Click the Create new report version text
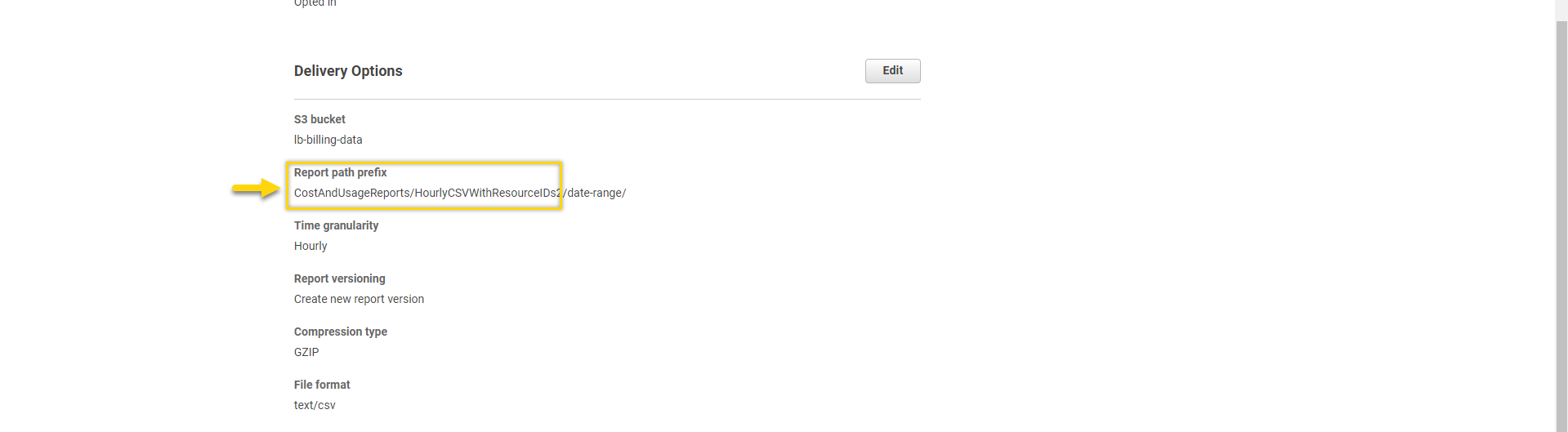 tap(359, 299)
